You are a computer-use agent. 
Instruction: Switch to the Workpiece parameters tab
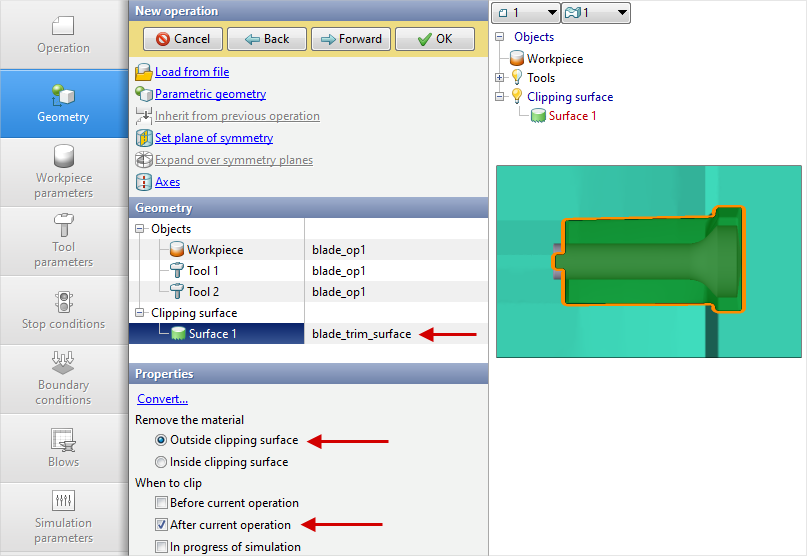tap(64, 171)
